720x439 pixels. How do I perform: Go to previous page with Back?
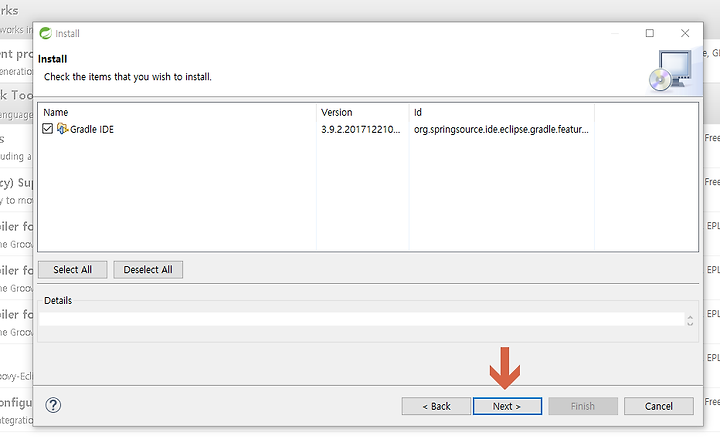click(x=436, y=406)
